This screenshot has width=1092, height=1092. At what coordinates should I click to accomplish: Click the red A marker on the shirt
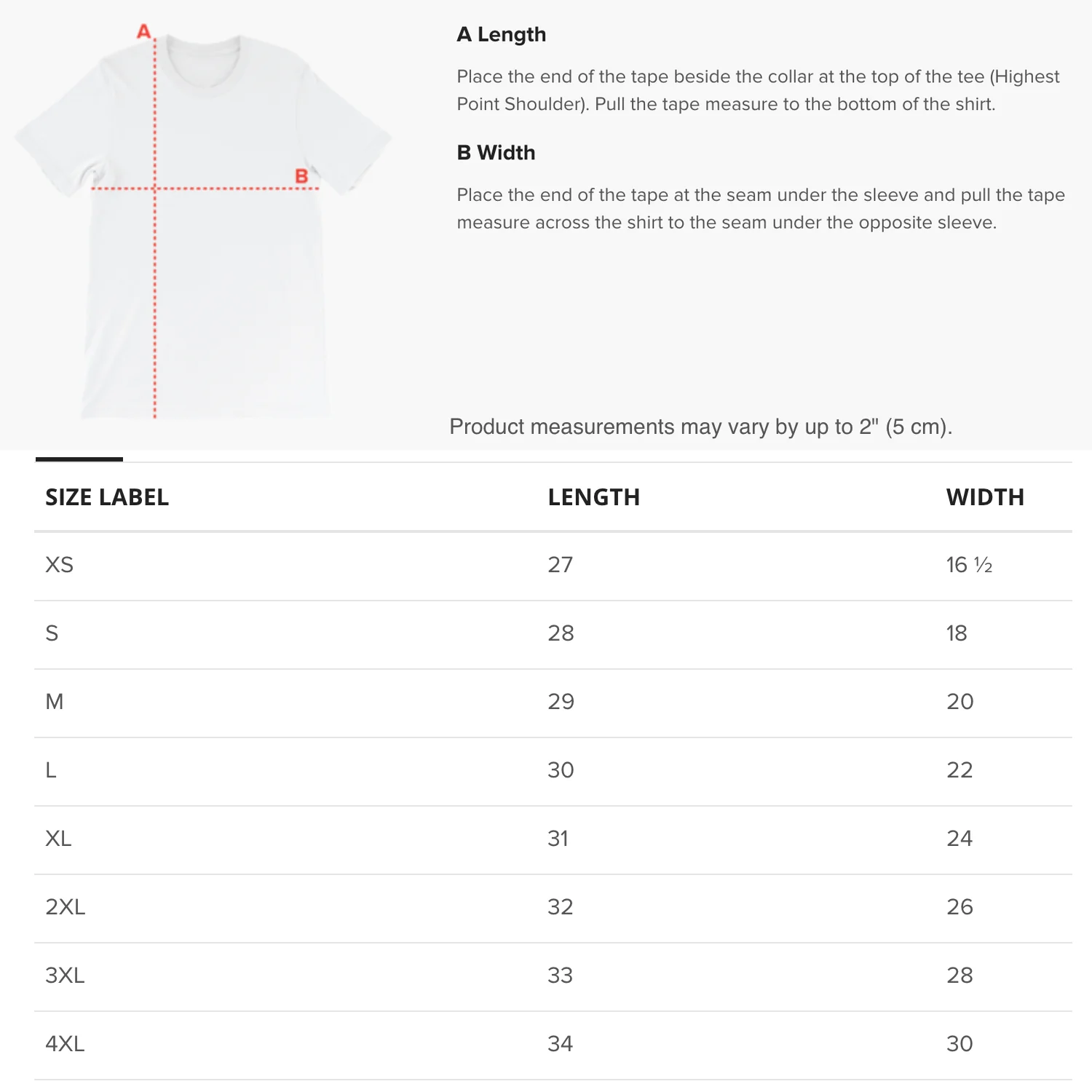(x=143, y=32)
